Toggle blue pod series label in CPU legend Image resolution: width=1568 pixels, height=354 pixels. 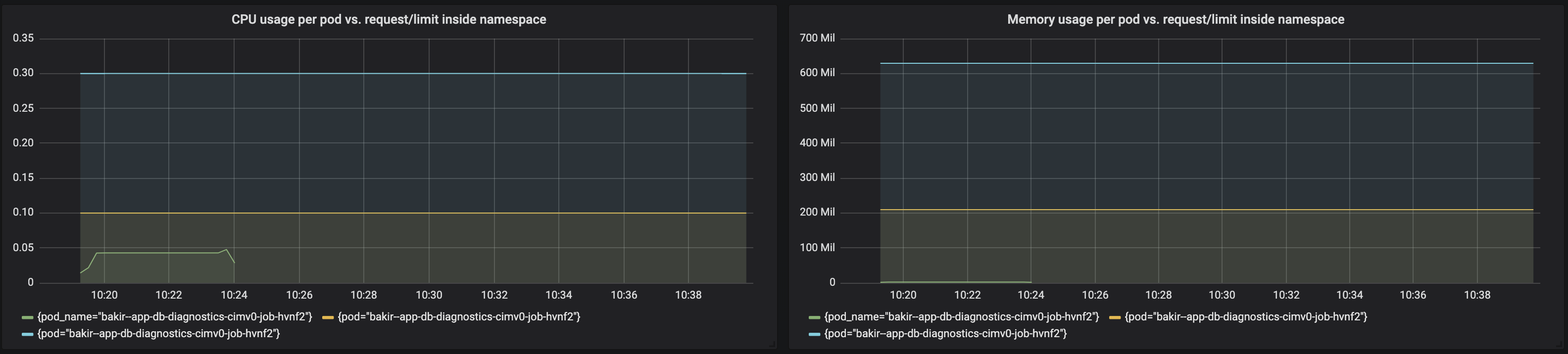click(159, 334)
